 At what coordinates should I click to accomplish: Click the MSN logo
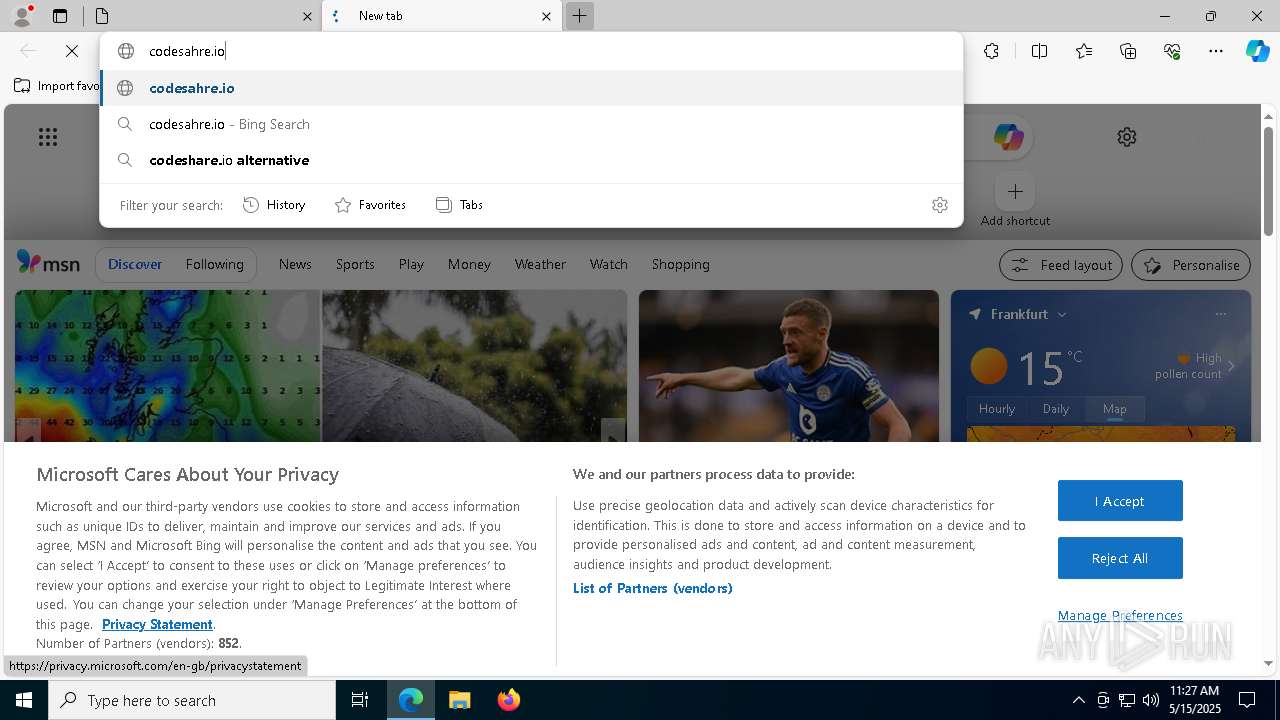48,263
